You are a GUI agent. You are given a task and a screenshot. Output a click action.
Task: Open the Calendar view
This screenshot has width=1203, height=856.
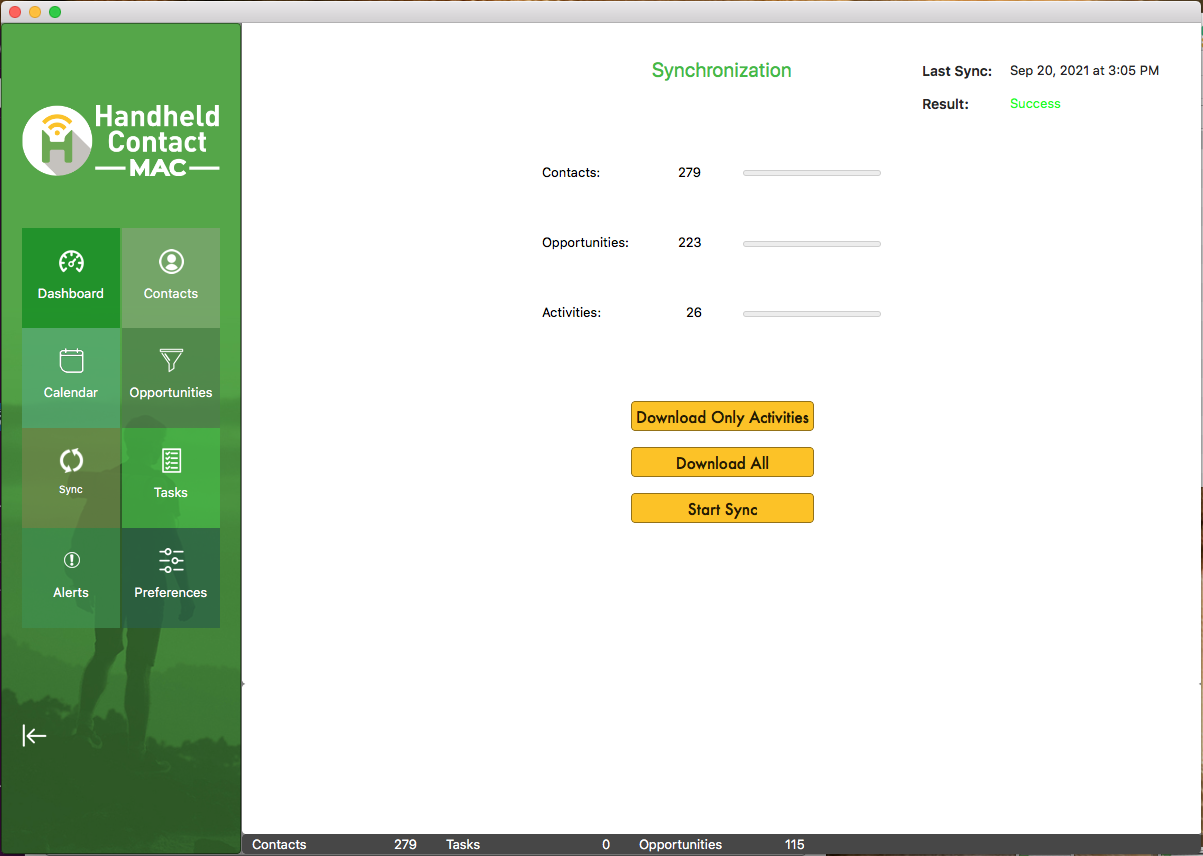tap(70, 377)
